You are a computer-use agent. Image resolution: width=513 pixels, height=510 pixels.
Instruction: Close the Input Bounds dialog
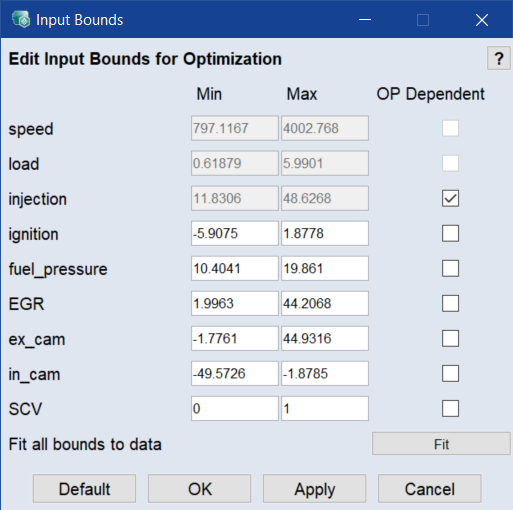[x=482, y=20]
